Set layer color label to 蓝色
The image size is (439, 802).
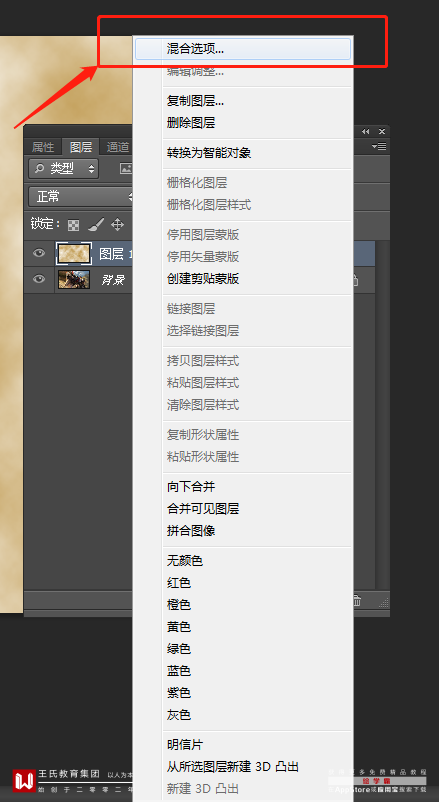[179, 671]
